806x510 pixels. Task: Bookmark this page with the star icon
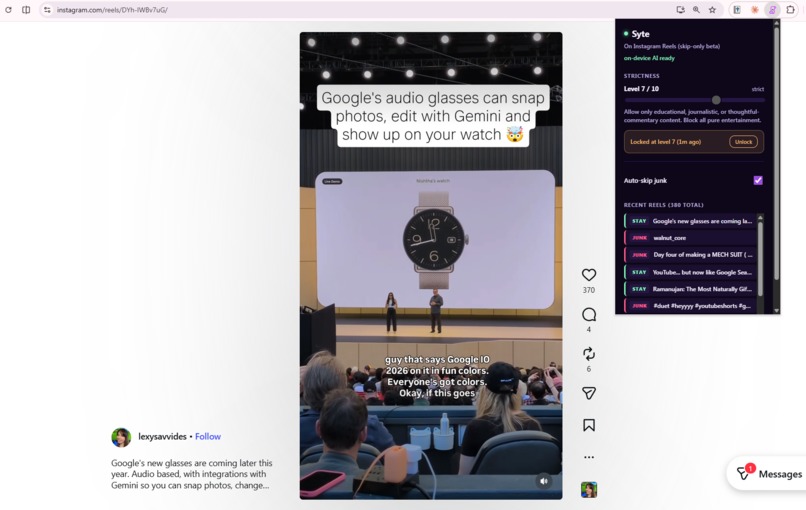[712, 10]
